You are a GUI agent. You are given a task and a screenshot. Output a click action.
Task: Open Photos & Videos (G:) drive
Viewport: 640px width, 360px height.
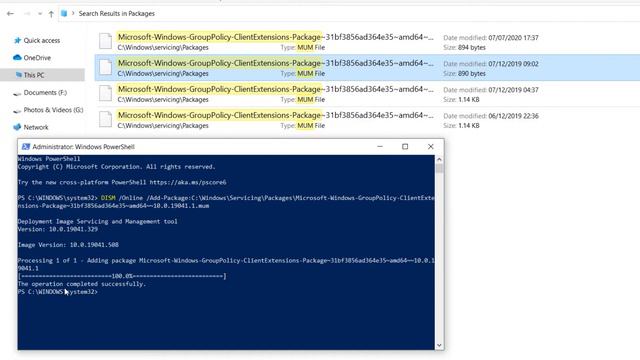click(x=53, y=110)
